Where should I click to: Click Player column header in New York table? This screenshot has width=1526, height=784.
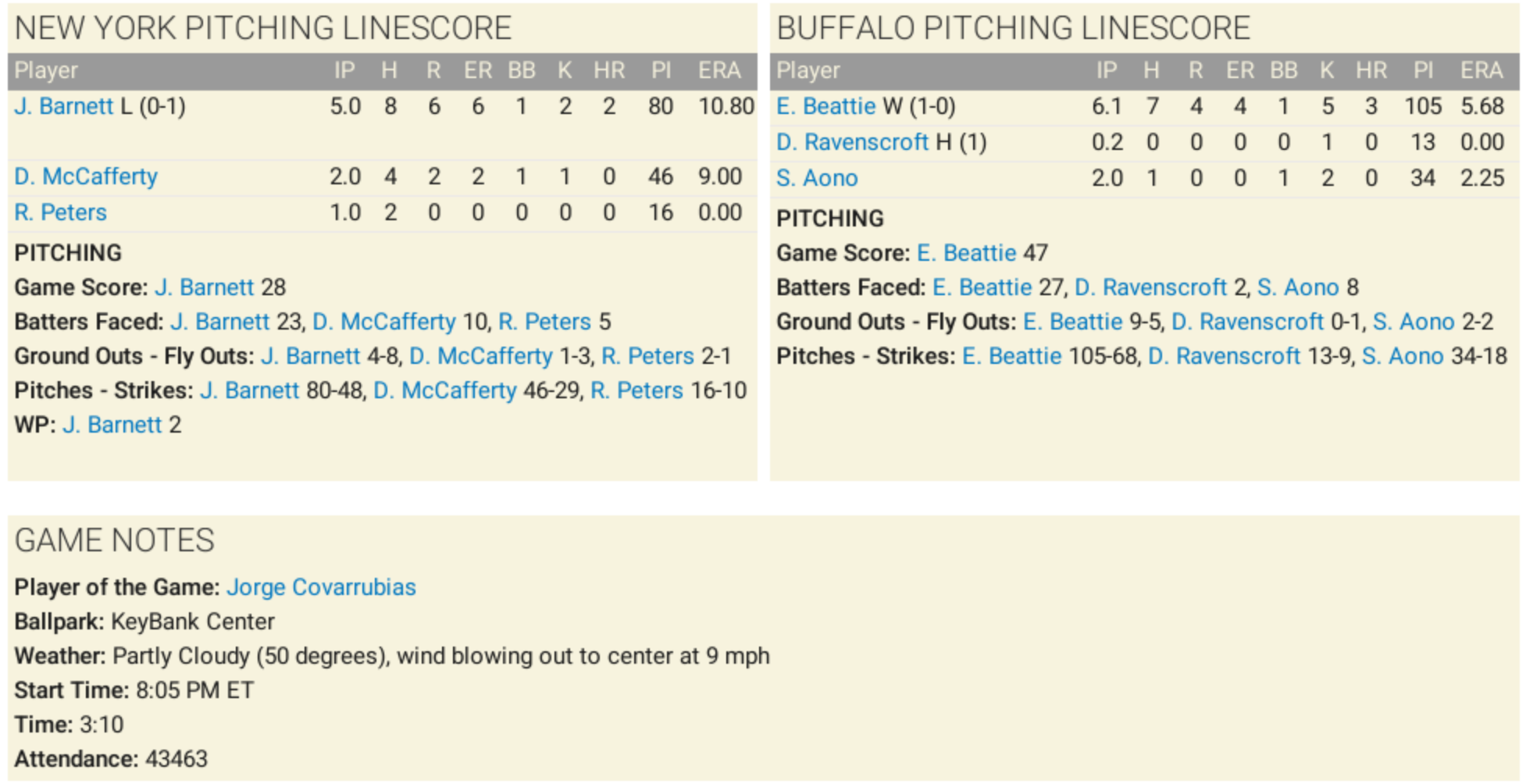[x=46, y=70]
